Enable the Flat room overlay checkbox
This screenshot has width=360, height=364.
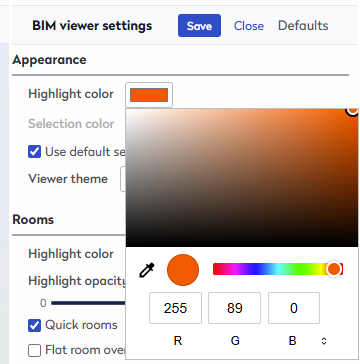pos(35,350)
